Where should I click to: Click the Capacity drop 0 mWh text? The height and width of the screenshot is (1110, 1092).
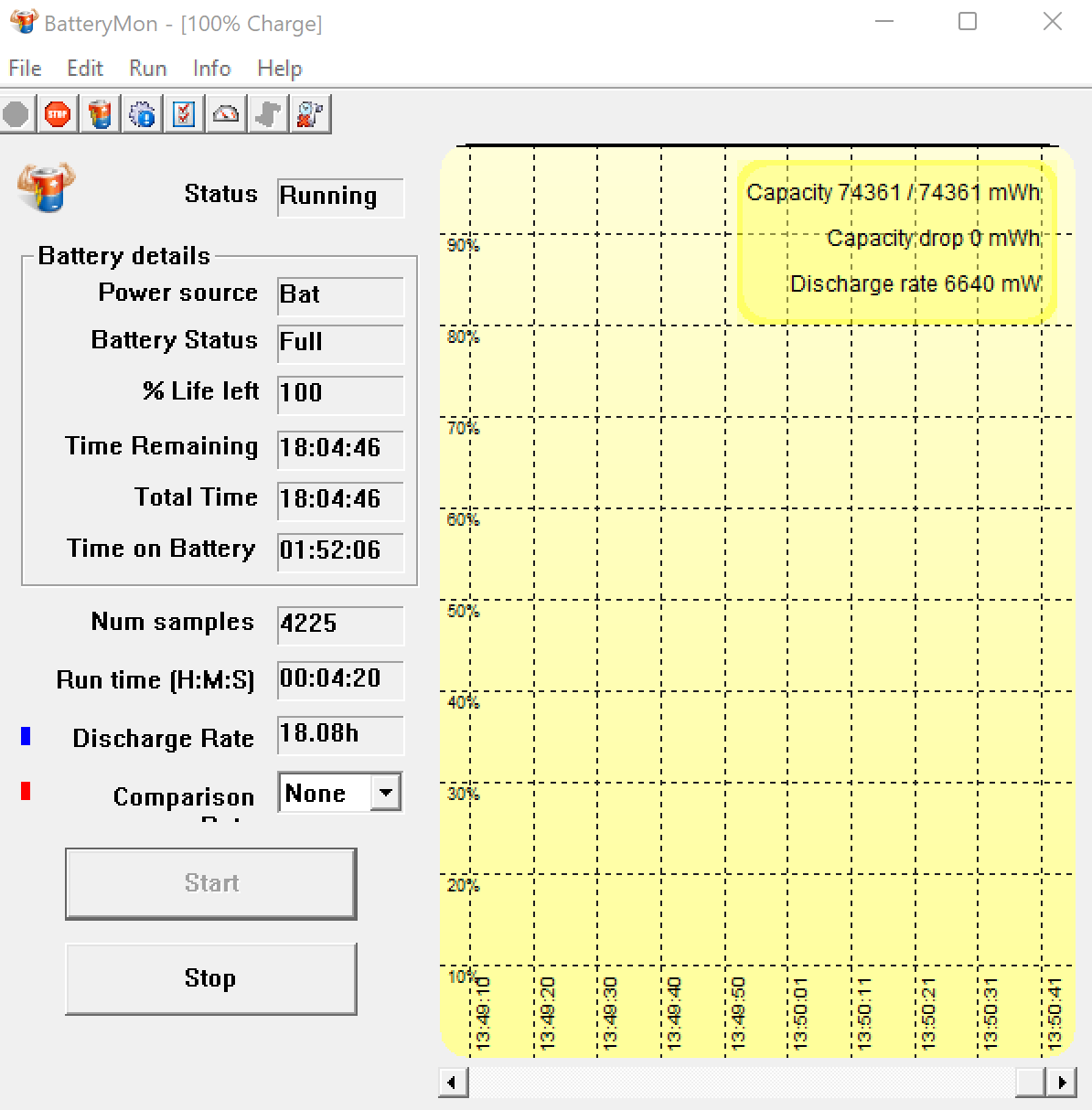point(934,239)
